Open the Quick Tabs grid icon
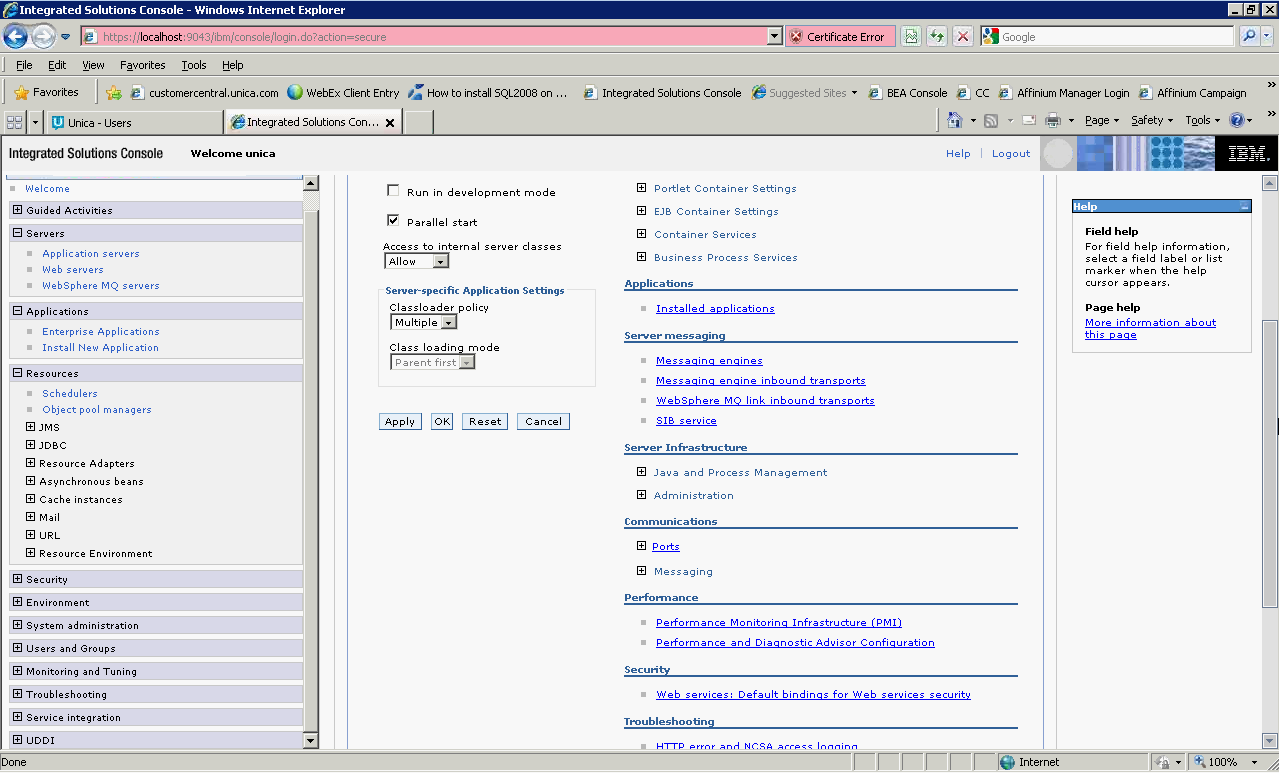The height and width of the screenshot is (773, 1279). click(x=15, y=122)
